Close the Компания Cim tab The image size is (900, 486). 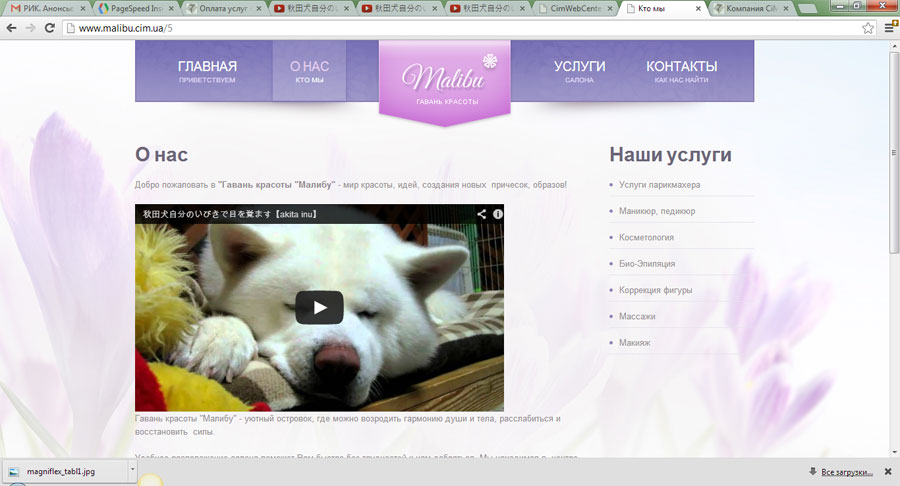[786, 9]
